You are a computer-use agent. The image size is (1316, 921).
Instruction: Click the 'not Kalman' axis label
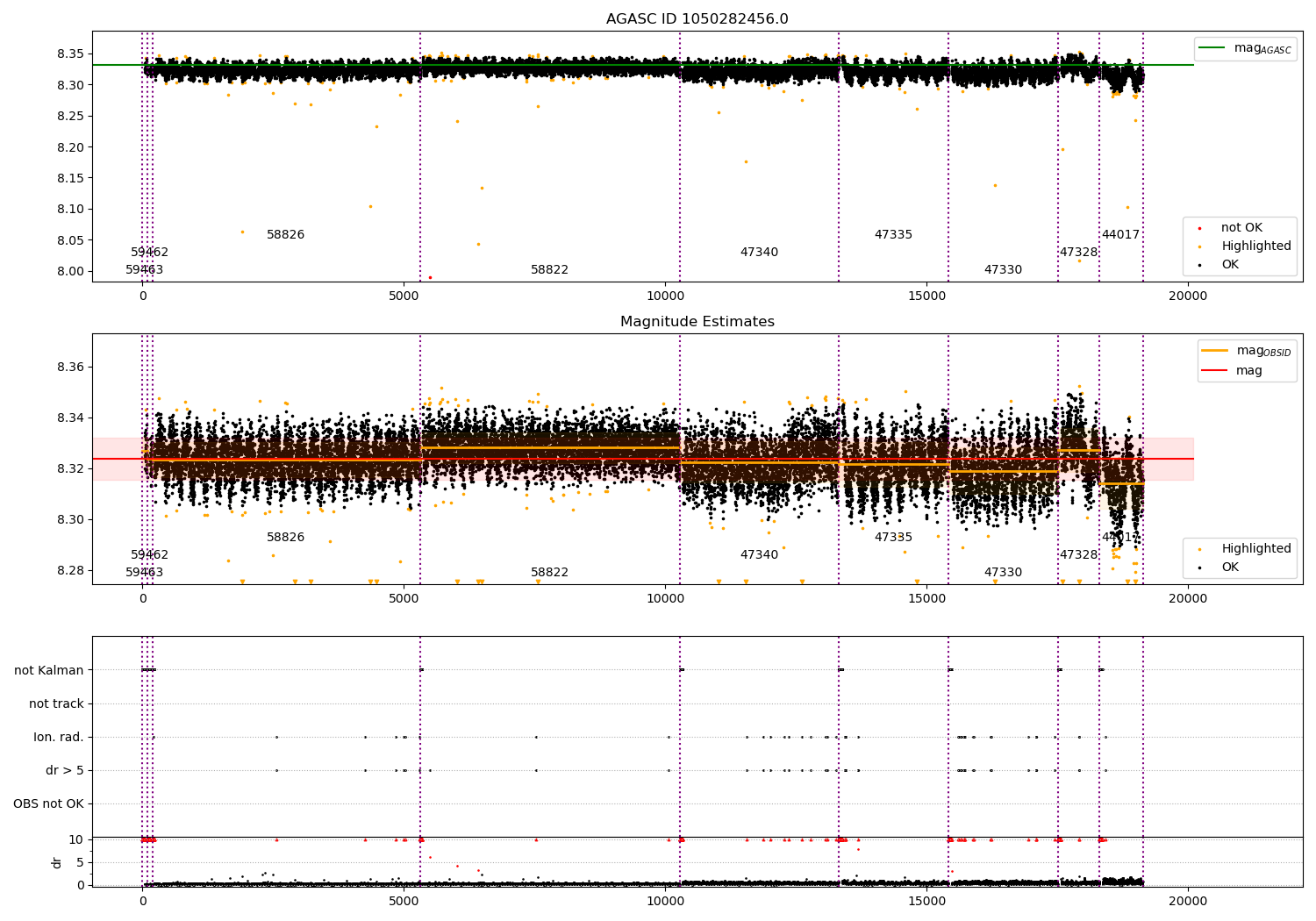point(49,670)
